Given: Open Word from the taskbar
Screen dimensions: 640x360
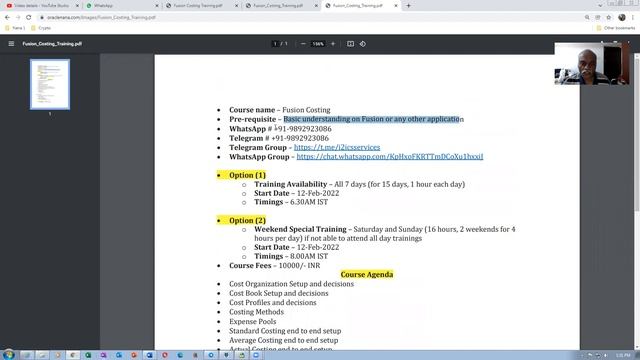Looking at the screenshot, I should [149, 355].
